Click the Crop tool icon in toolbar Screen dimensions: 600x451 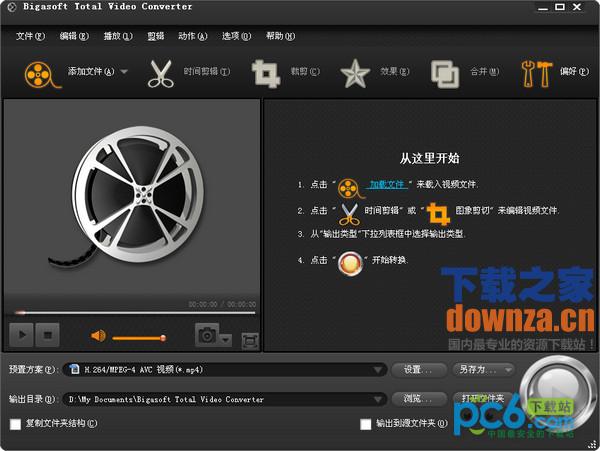[x=265, y=74]
